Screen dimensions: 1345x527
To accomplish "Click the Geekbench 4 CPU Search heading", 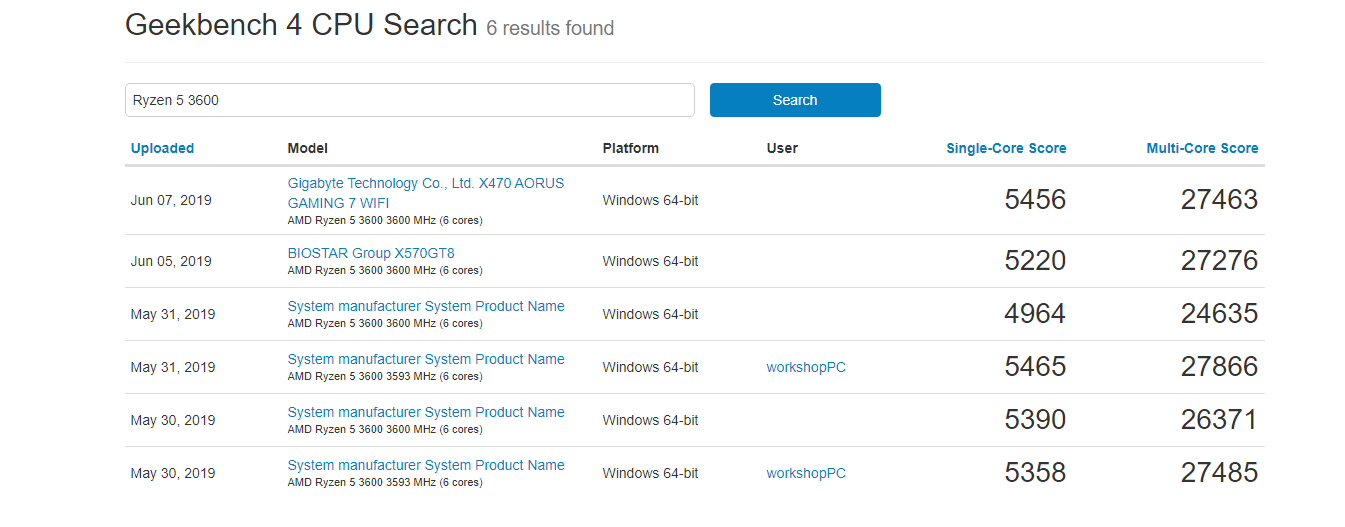I will click(301, 25).
